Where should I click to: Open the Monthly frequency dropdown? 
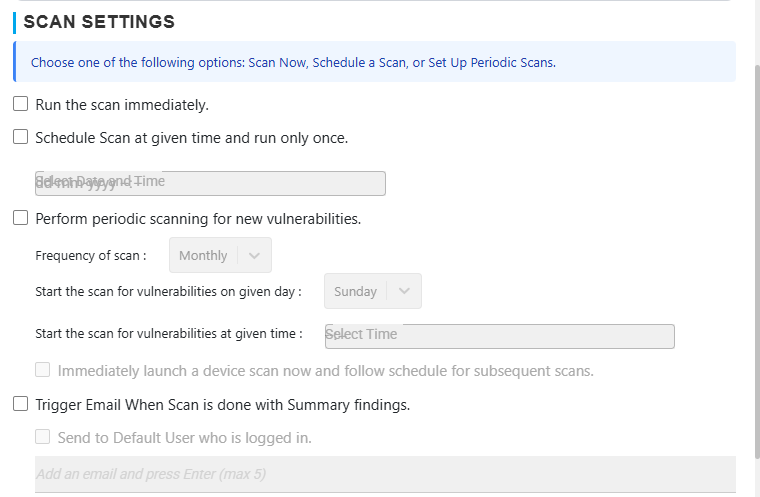[204, 255]
